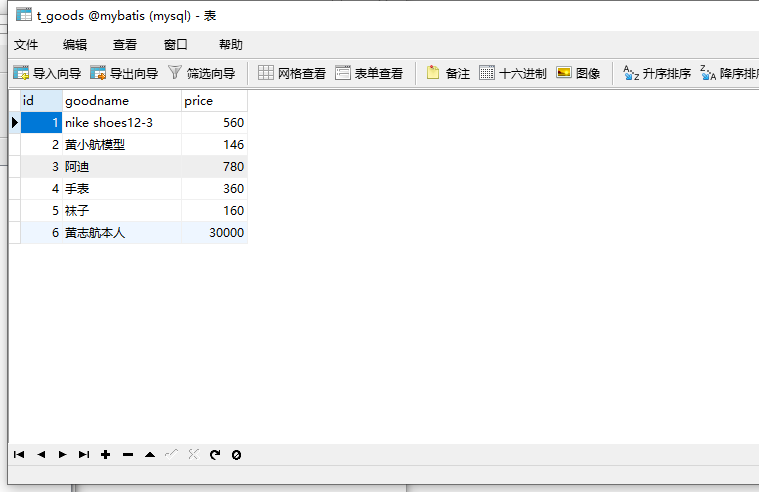Select the id cell with value 4
The image size is (759, 492).
(42, 188)
